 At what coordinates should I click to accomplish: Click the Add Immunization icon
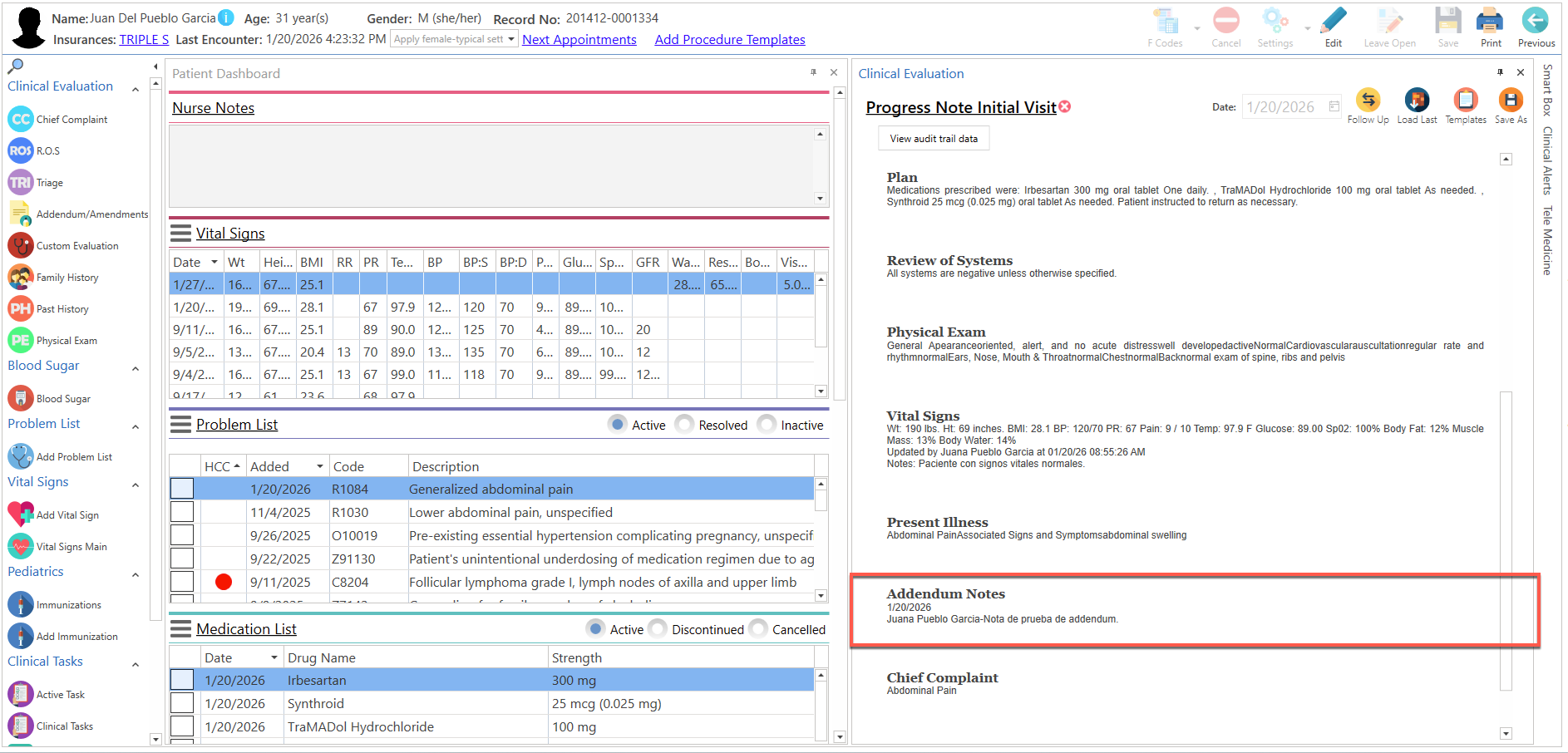click(x=21, y=636)
